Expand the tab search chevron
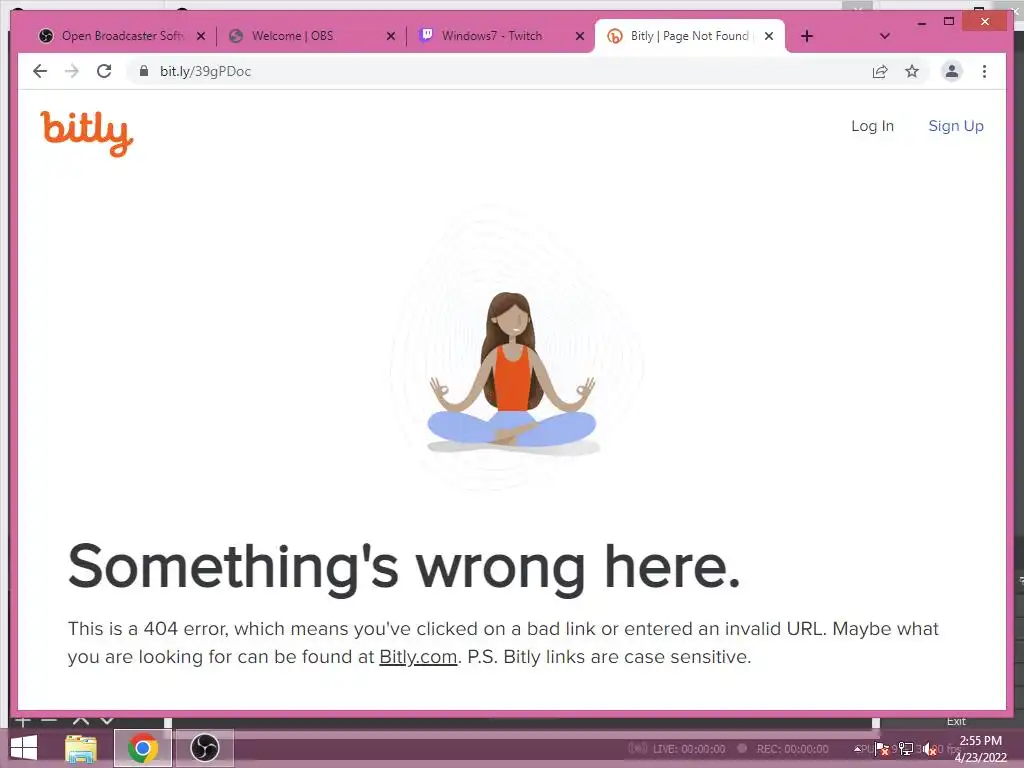The height and width of the screenshot is (768, 1024). point(885,36)
